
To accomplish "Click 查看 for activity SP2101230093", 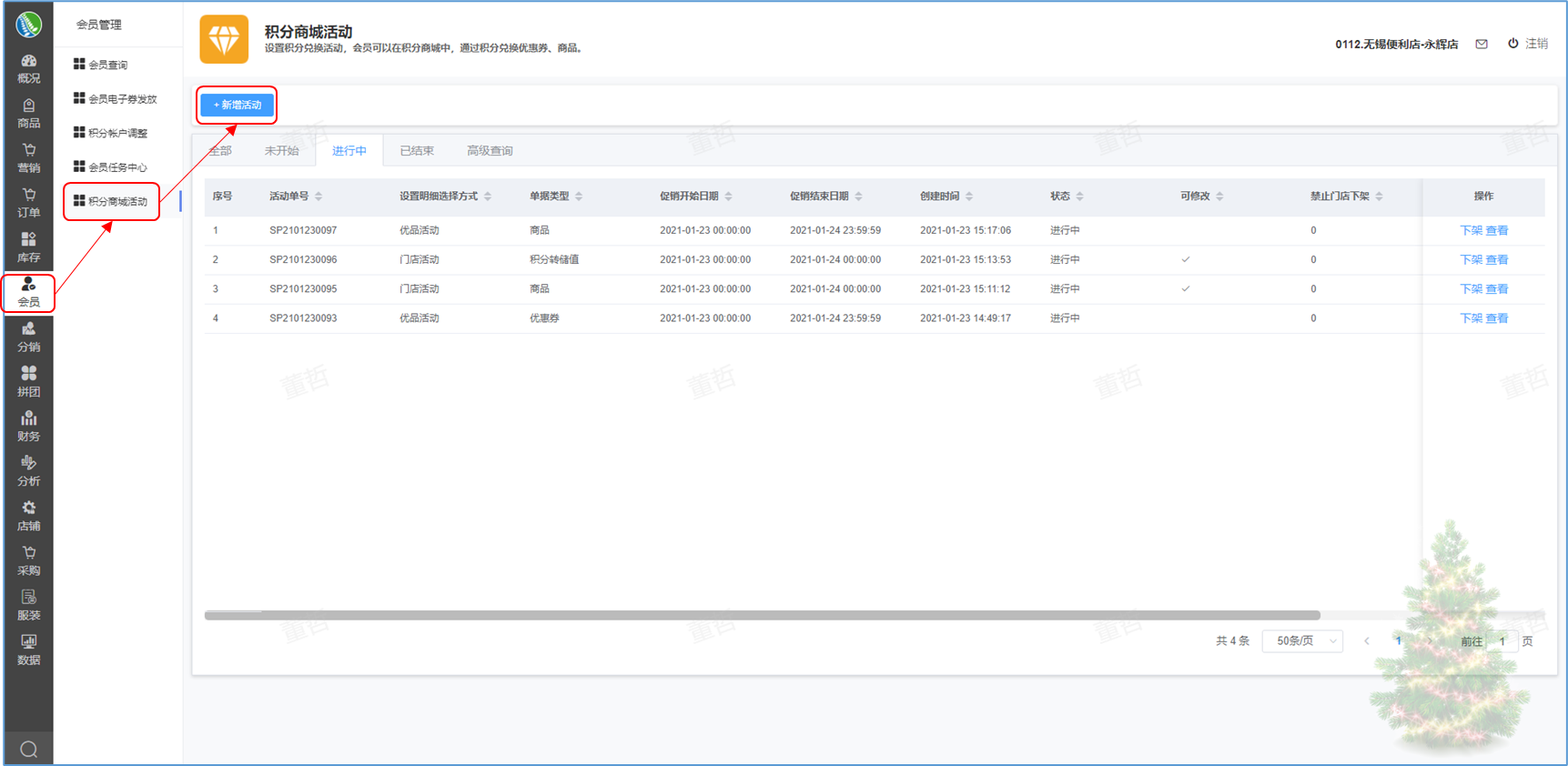I will (x=1497, y=318).
